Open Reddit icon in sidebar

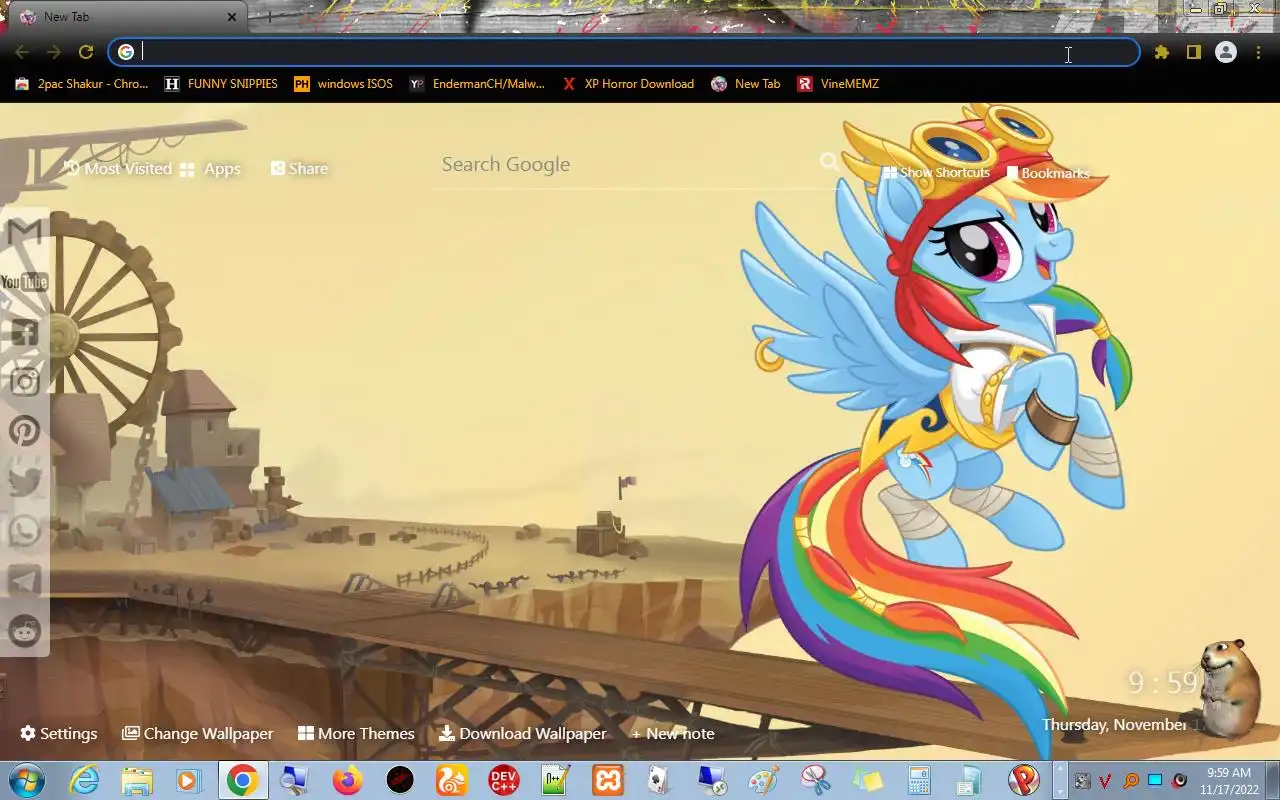24,630
